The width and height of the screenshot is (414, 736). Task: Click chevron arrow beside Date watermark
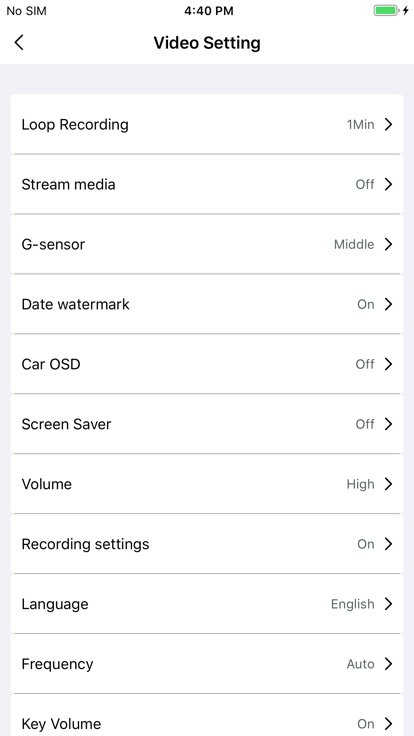[x=388, y=304]
